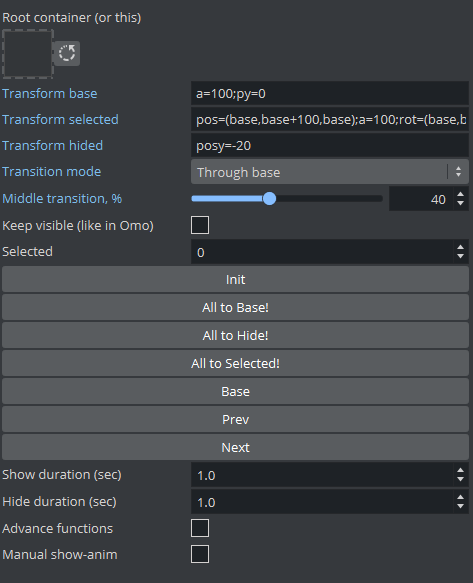473x583 pixels.
Task: Click the reset container circular arrow icon
Action: pyautogui.click(x=67, y=53)
